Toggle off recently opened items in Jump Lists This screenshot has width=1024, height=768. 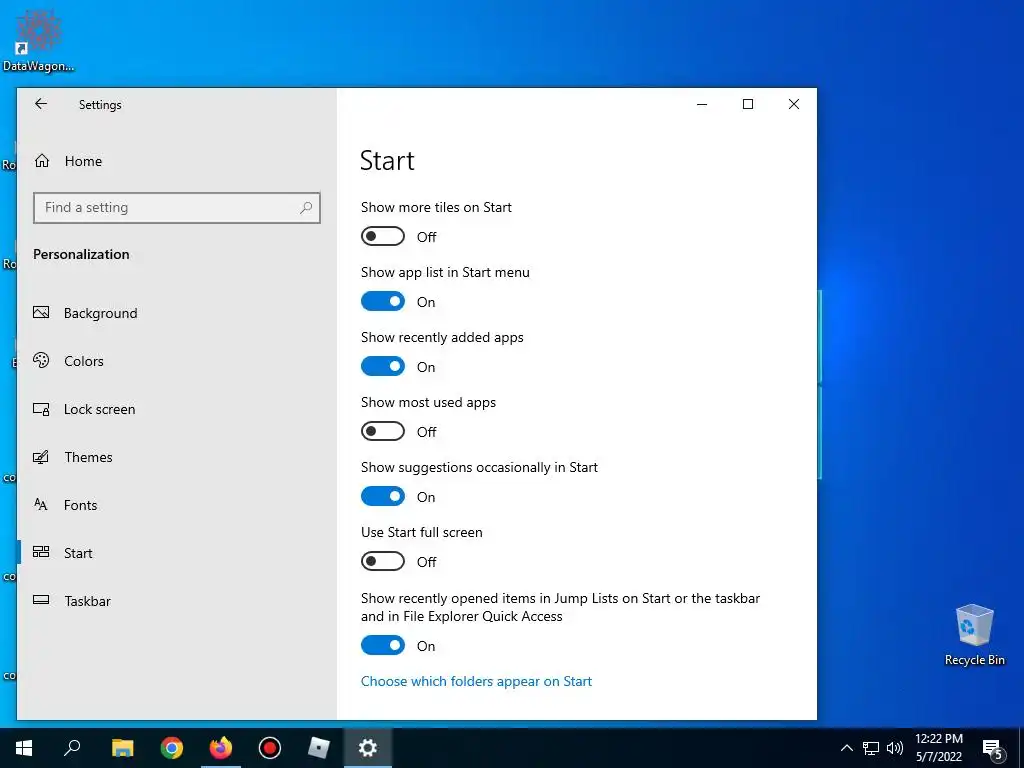click(x=383, y=646)
